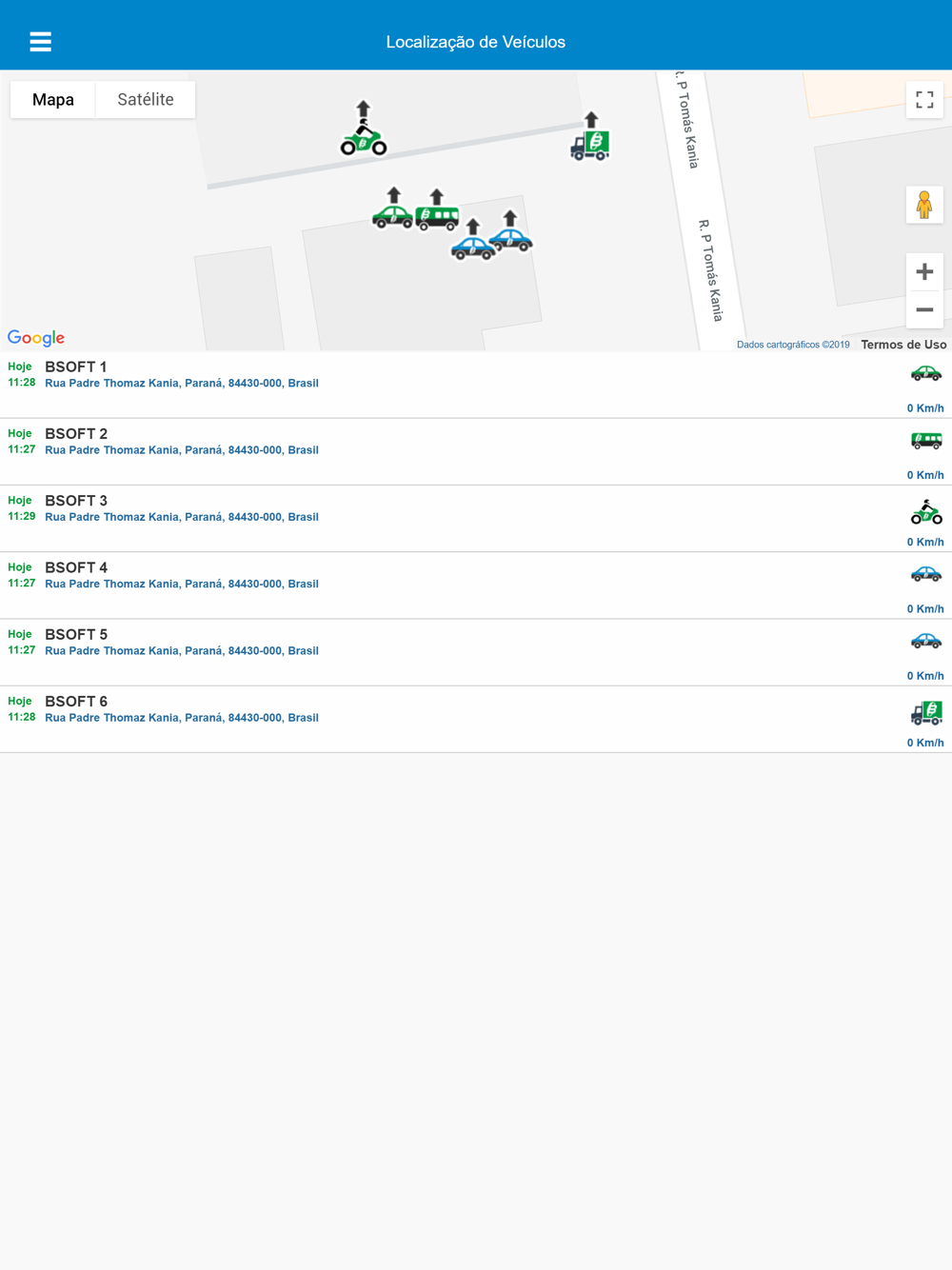The height and width of the screenshot is (1270, 952).
Task: Click Localização de Veículos header title
Action: pos(476,42)
